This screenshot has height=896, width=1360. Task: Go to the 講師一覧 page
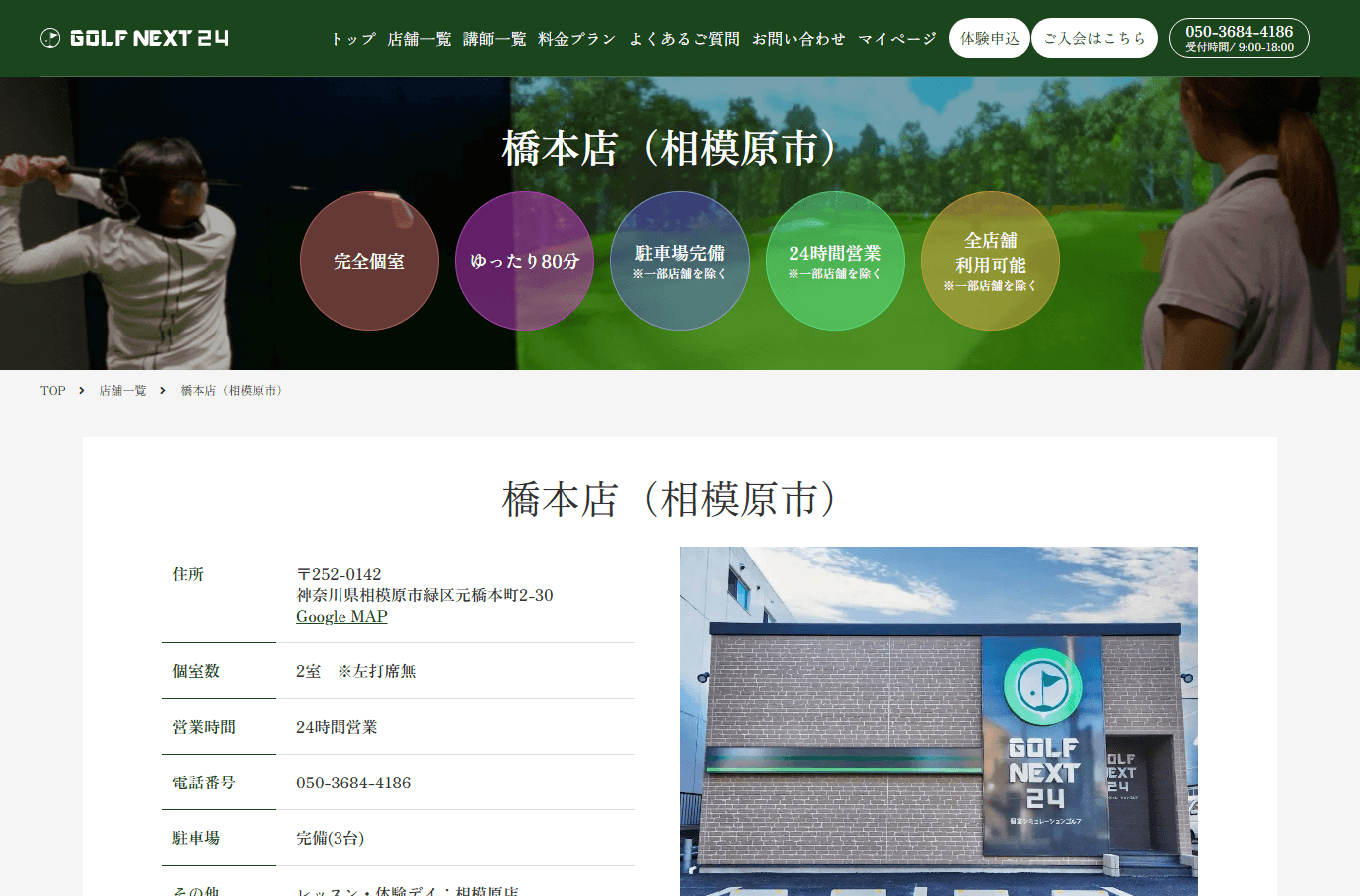click(495, 39)
